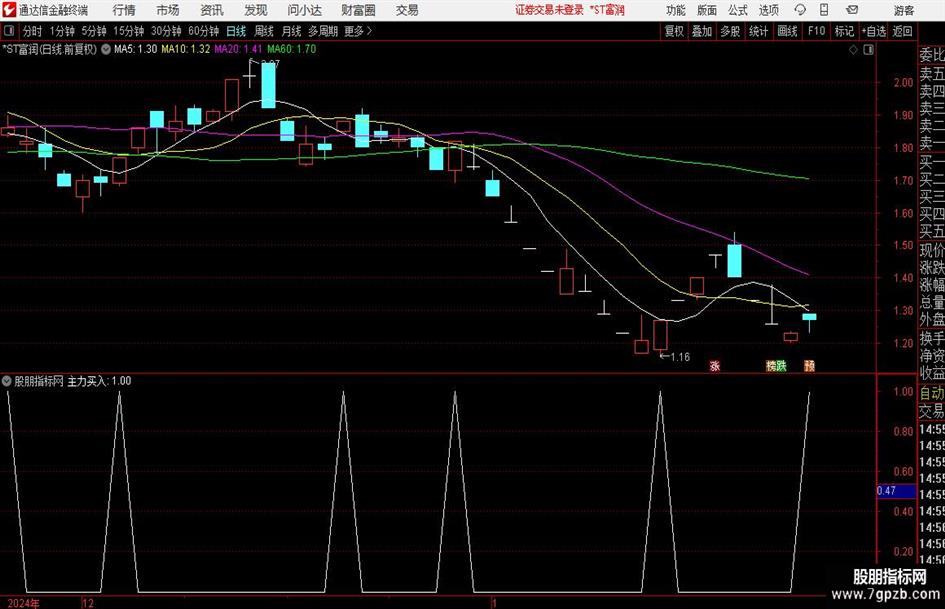Open the 标记 marker tool
The height and width of the screenshot is (609, 945).
tap(844, 31)
